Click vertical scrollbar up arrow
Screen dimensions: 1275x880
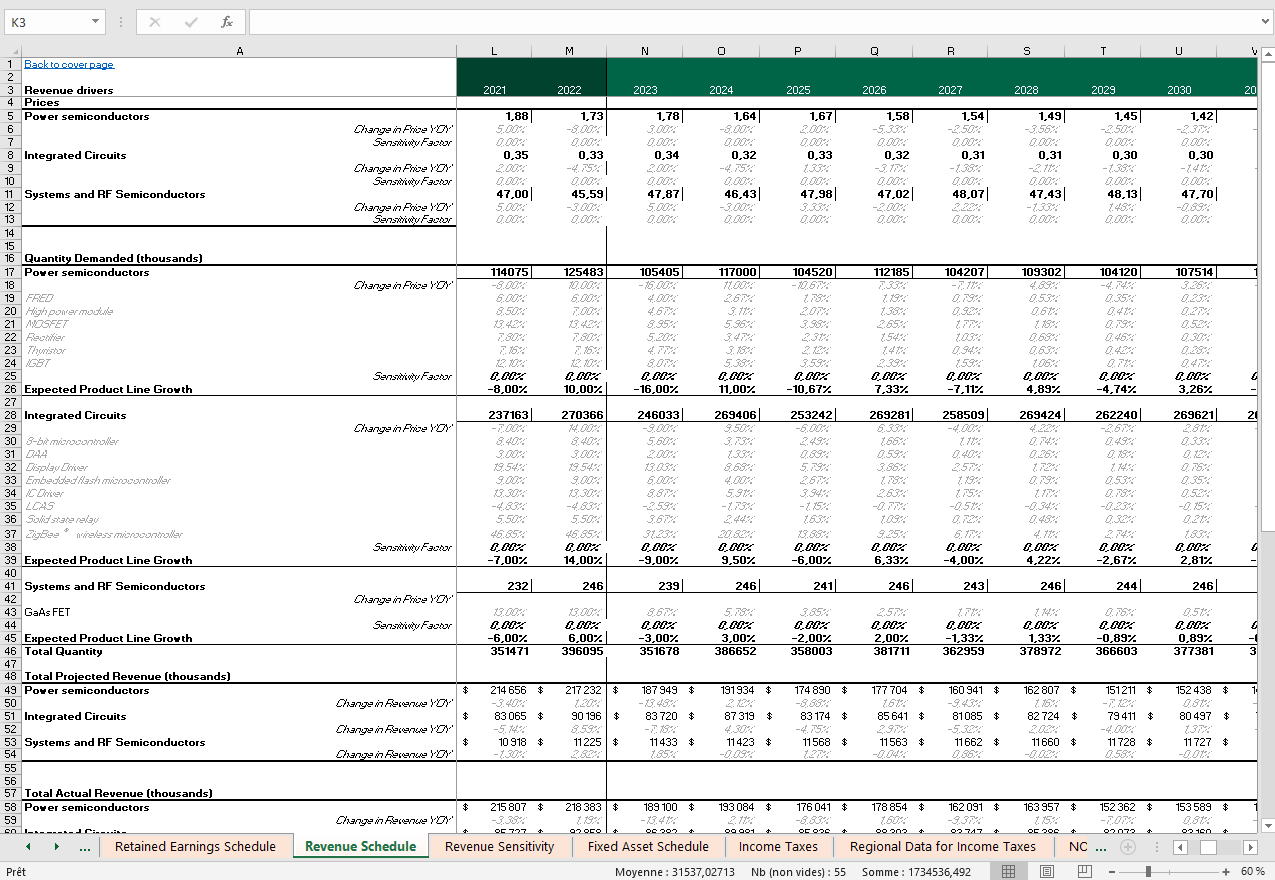1266,52
